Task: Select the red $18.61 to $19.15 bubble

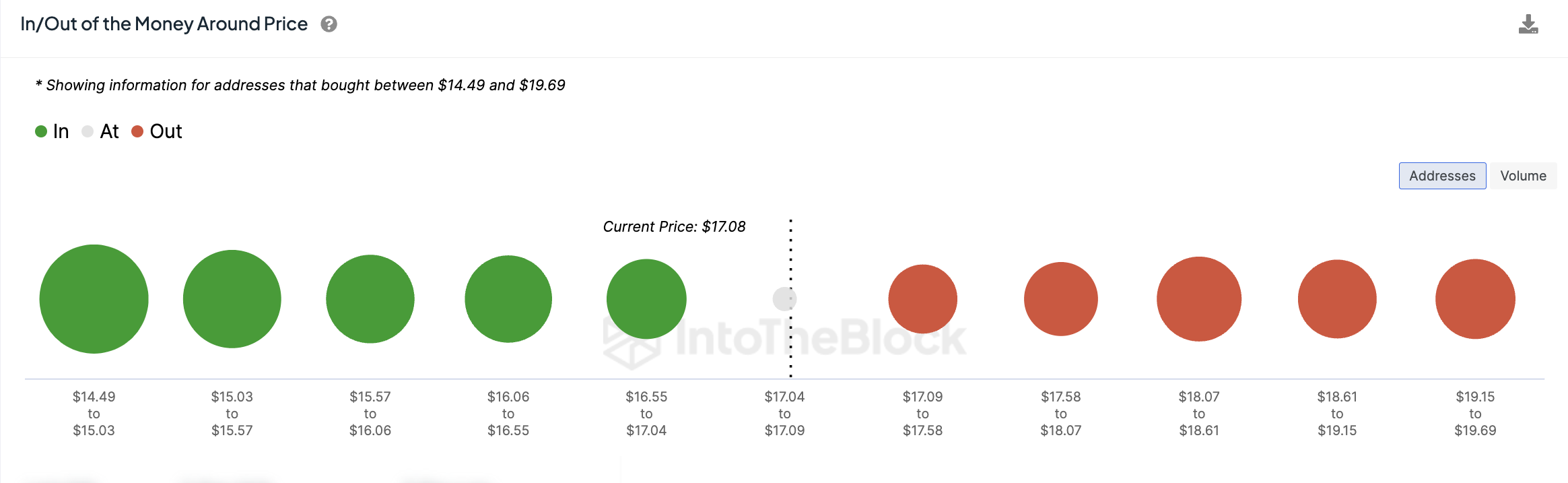Action: pyautogui.click(x=1337, y=299)
